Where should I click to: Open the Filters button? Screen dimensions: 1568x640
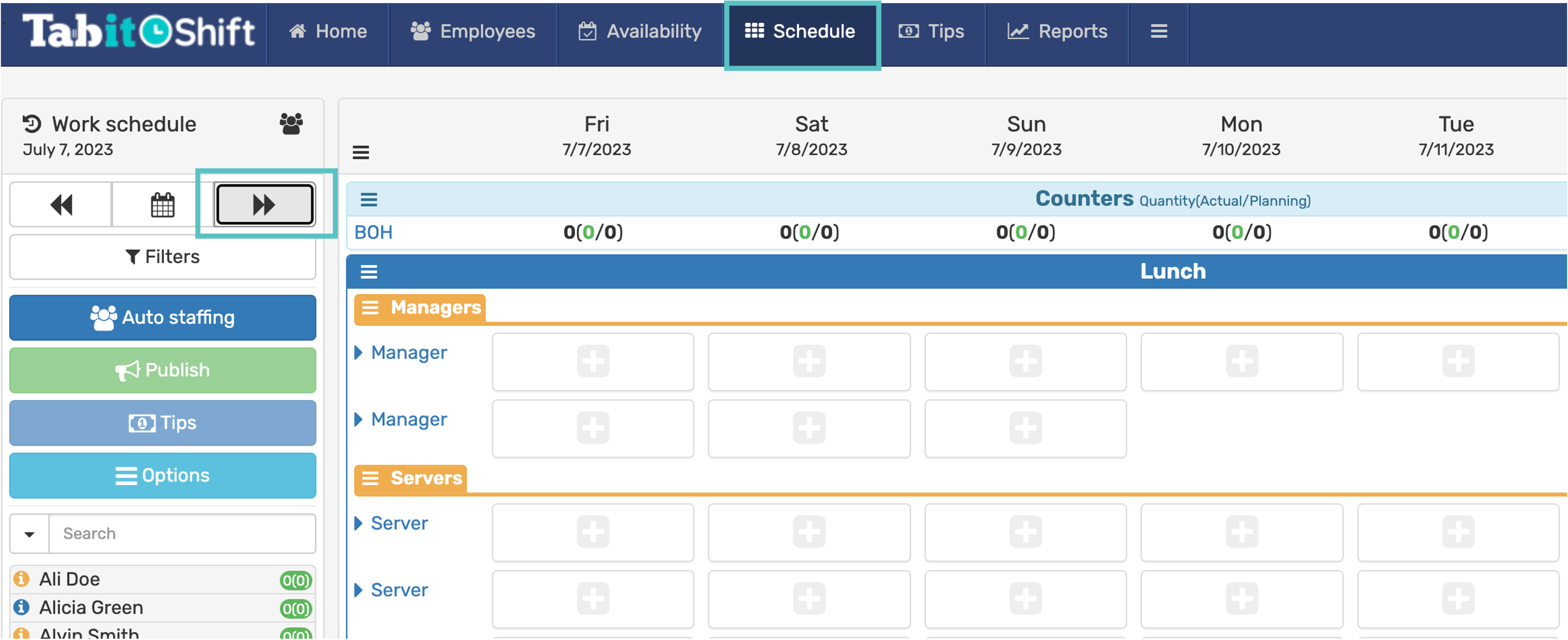[x=163, y=257]
